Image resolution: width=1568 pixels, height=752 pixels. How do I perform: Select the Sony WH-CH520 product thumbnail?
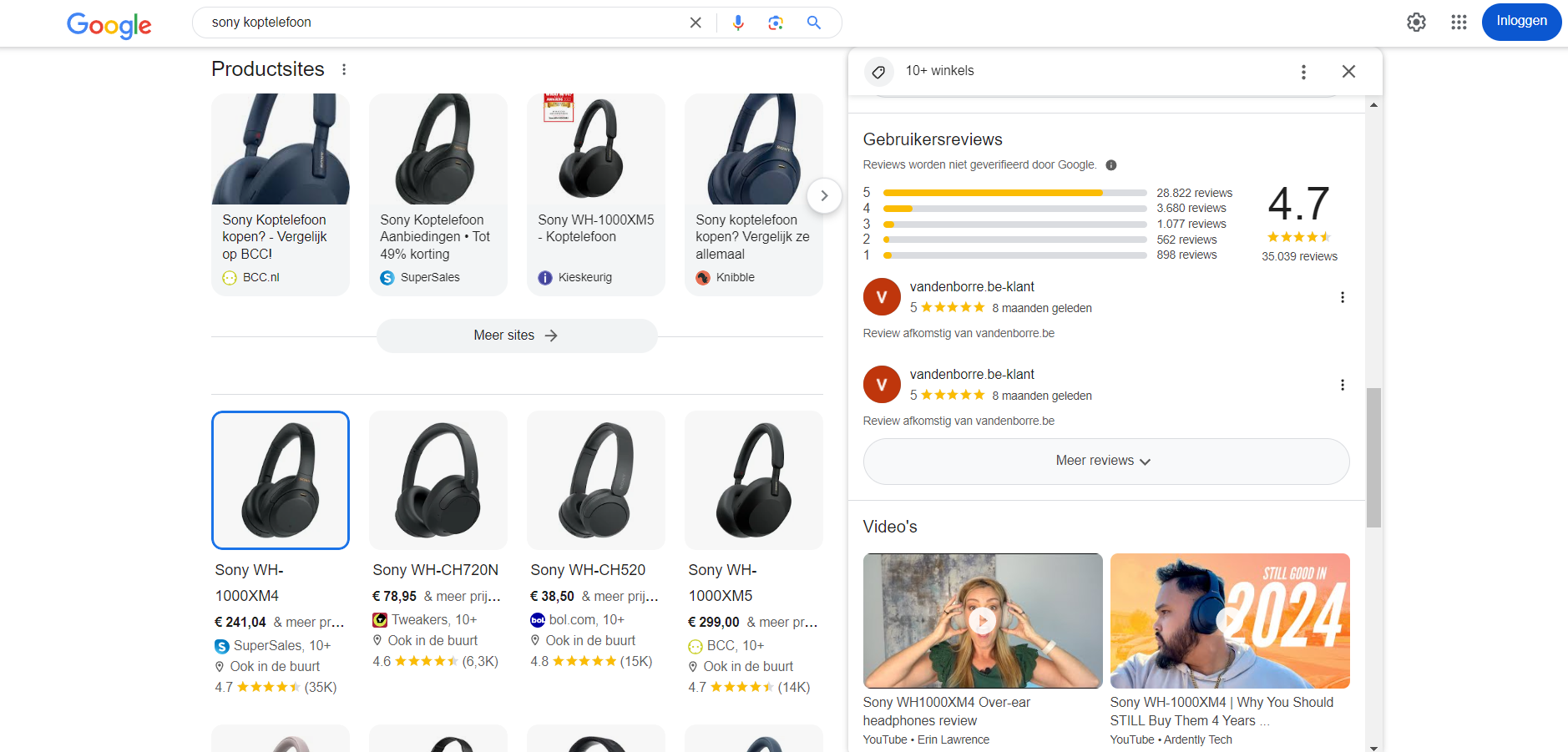click(x=596, y=480)
